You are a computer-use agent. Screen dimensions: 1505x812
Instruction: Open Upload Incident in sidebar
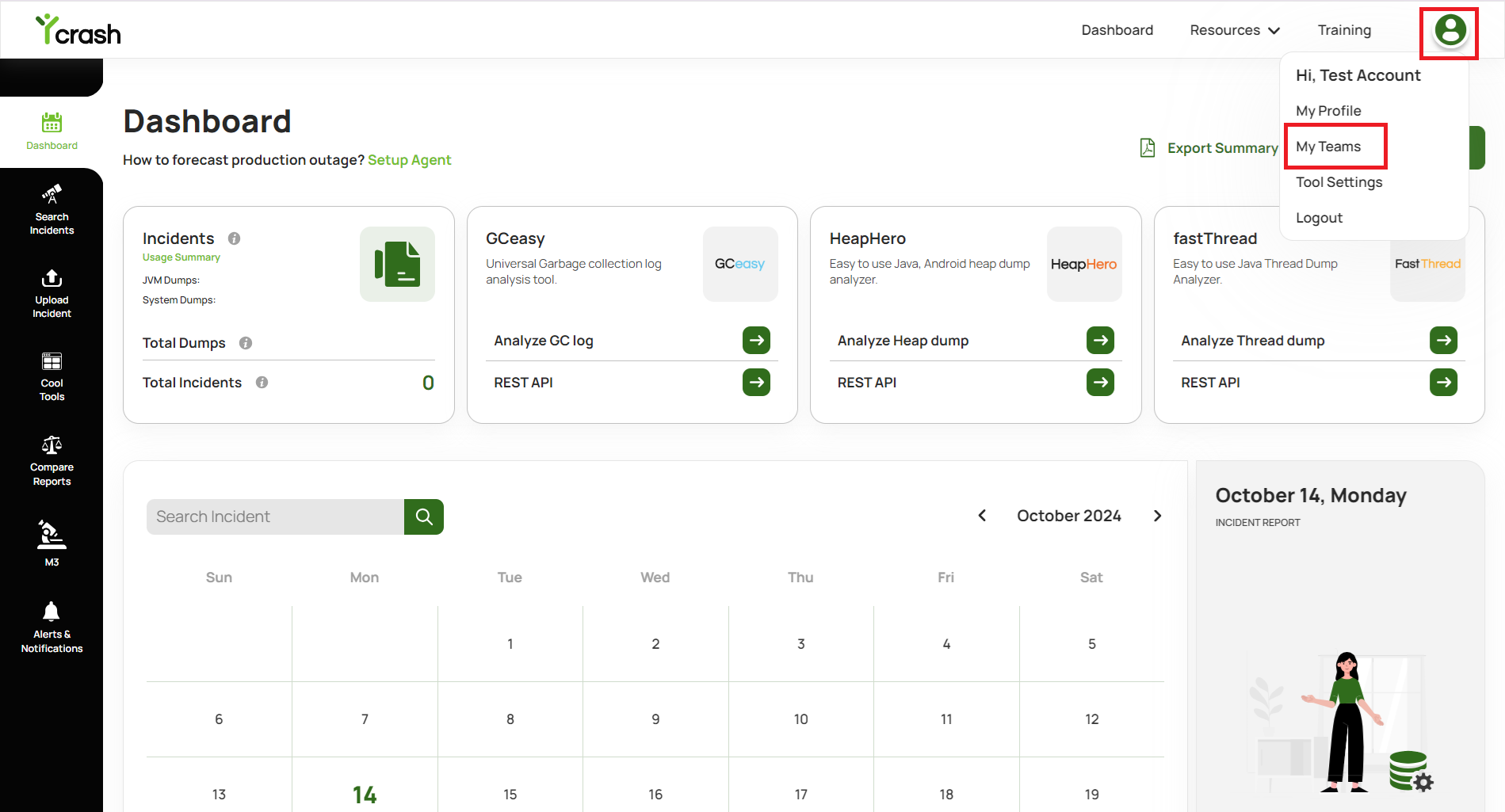coord(52,294)
